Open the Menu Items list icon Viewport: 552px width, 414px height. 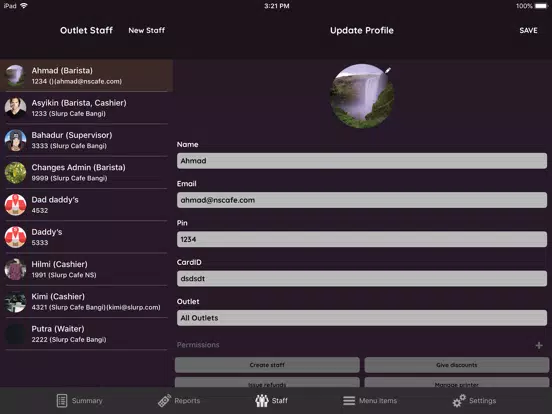click(x=349, y=401)
